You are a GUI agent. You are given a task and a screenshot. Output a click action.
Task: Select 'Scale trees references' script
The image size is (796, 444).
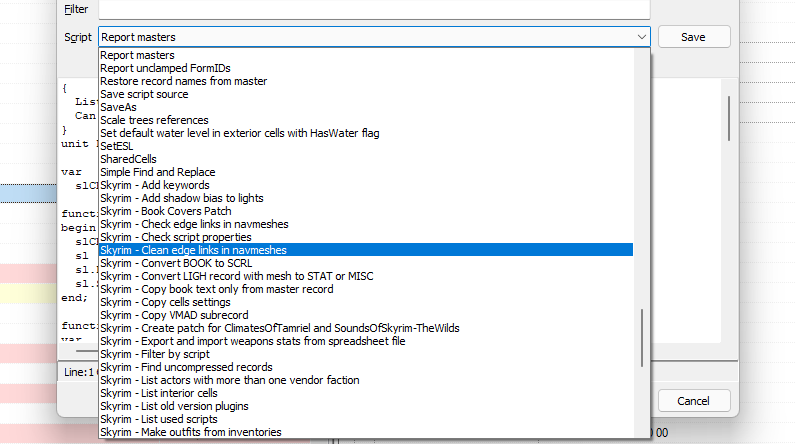(x=366, y=120)
